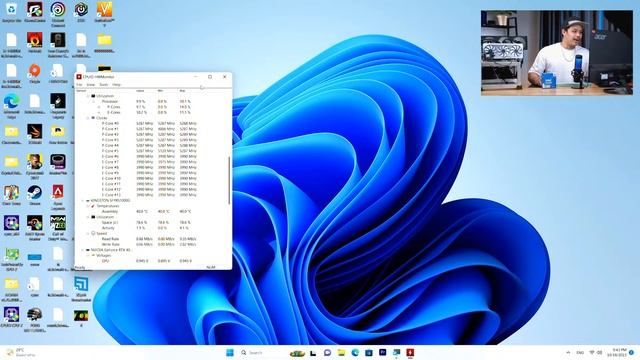Viewport: 640px width, 360px height.
Task: Open the network and volume quick settings
Action: [596, 353]
